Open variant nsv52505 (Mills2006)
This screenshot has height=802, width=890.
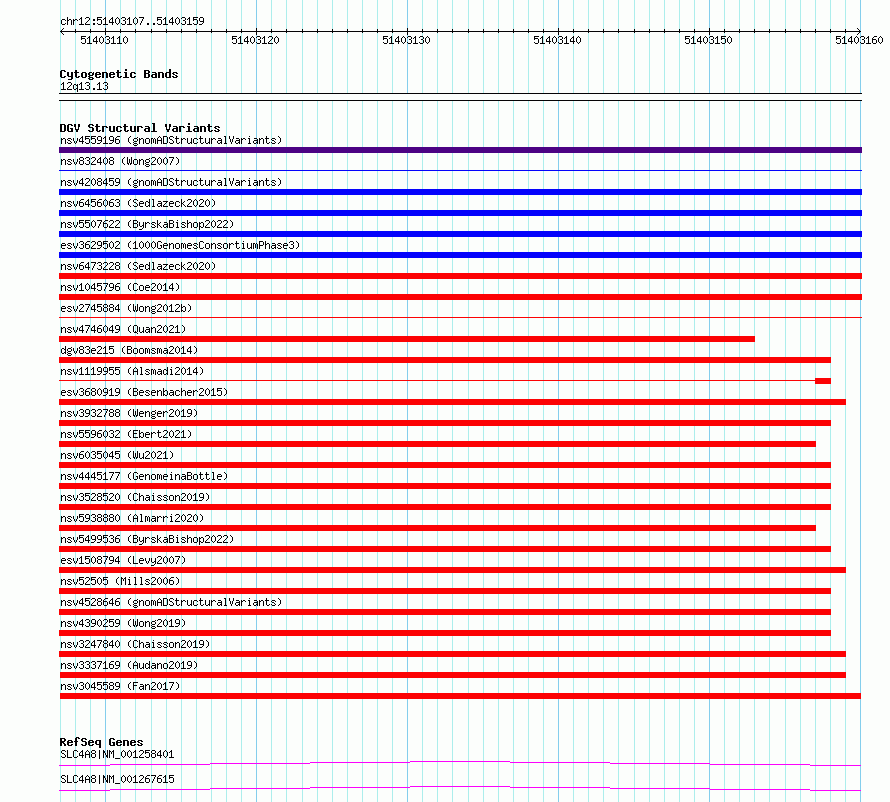pyautogui.click(x=120, y=581)
